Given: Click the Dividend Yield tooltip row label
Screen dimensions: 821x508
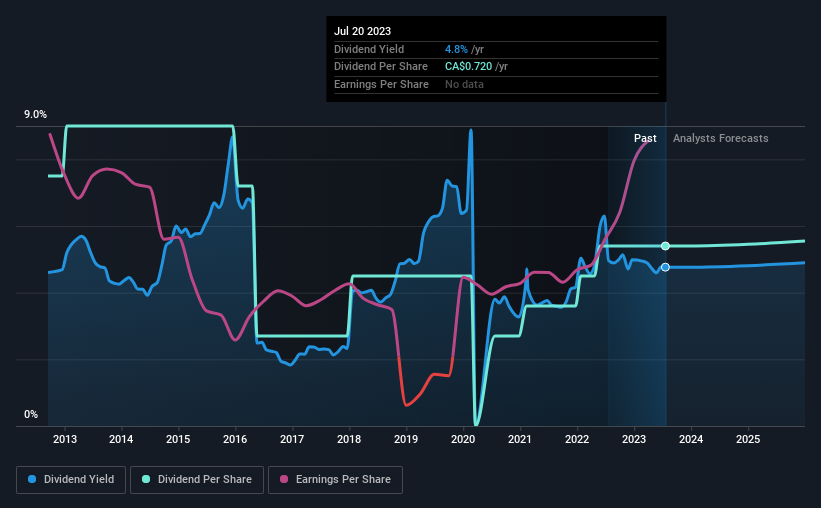Looking at the screenshot, I should click(369, 49).
